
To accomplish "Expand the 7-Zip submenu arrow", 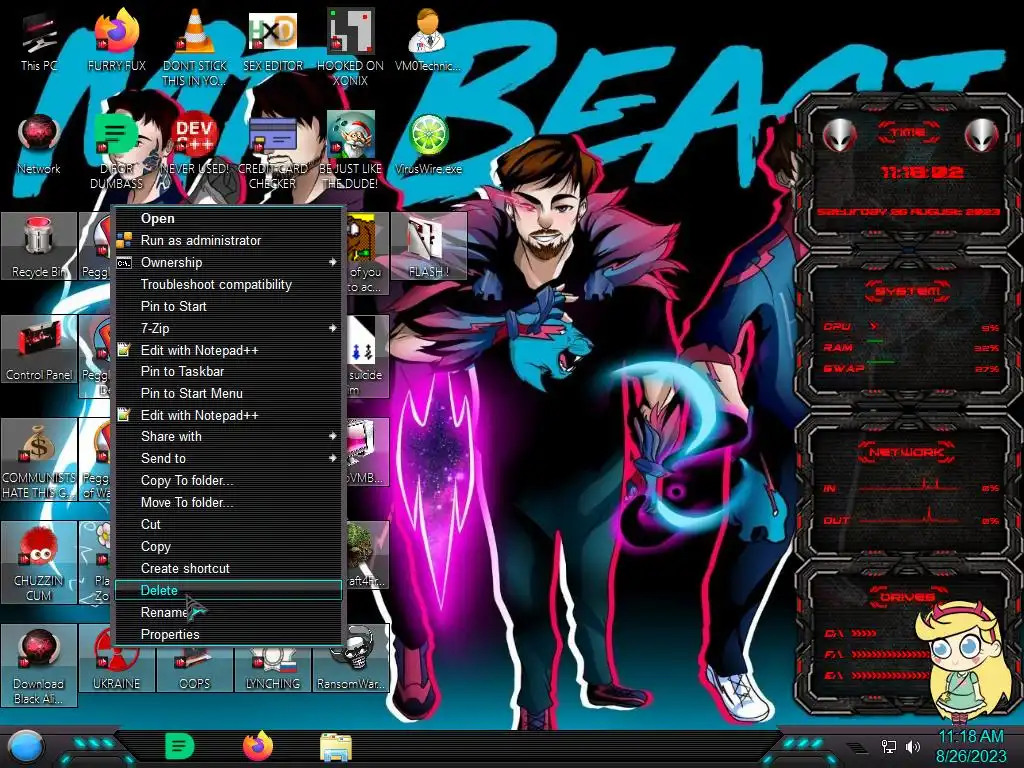I will 332,328.
